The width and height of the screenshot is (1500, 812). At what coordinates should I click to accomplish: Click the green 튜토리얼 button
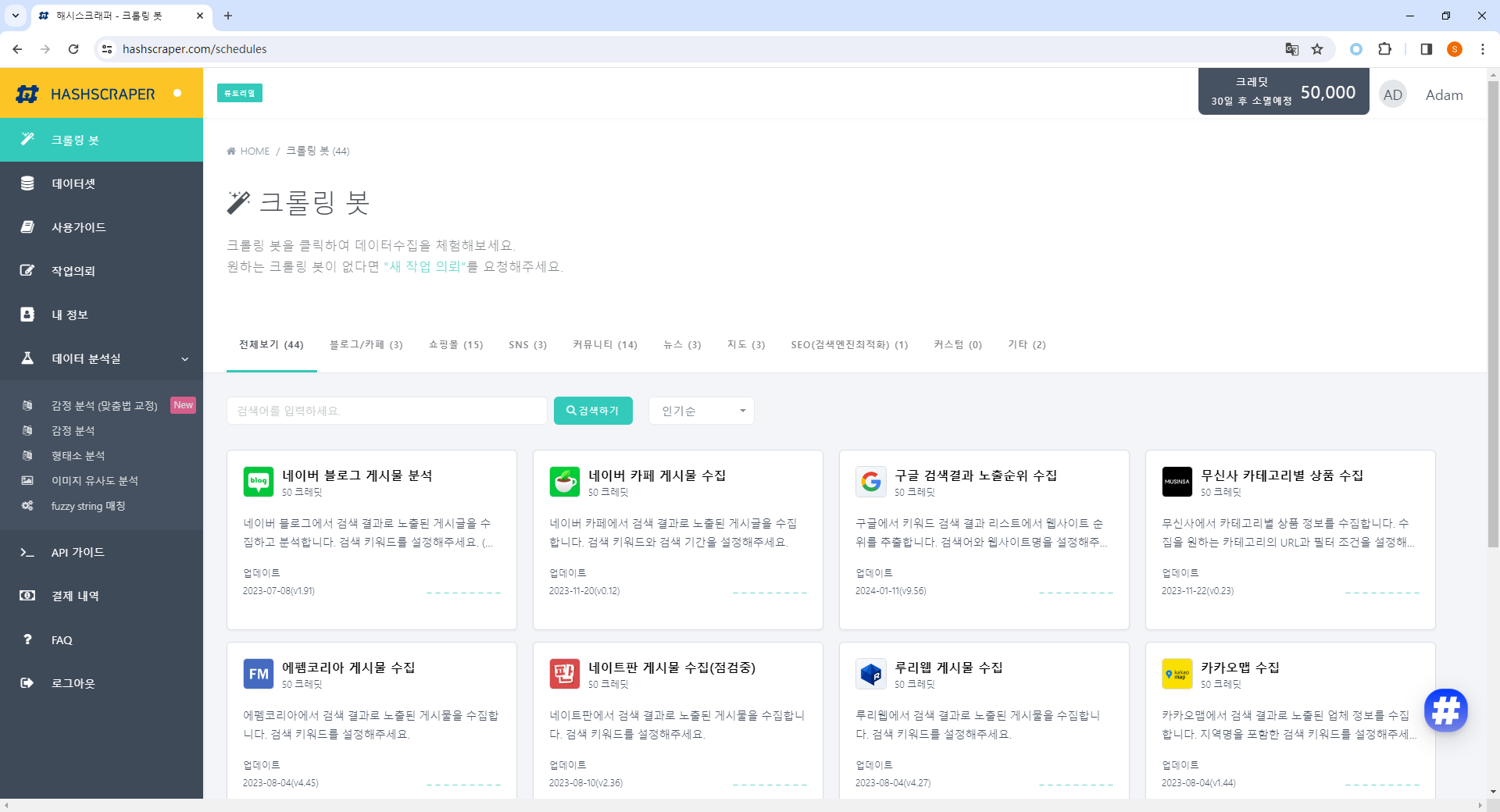240,93
